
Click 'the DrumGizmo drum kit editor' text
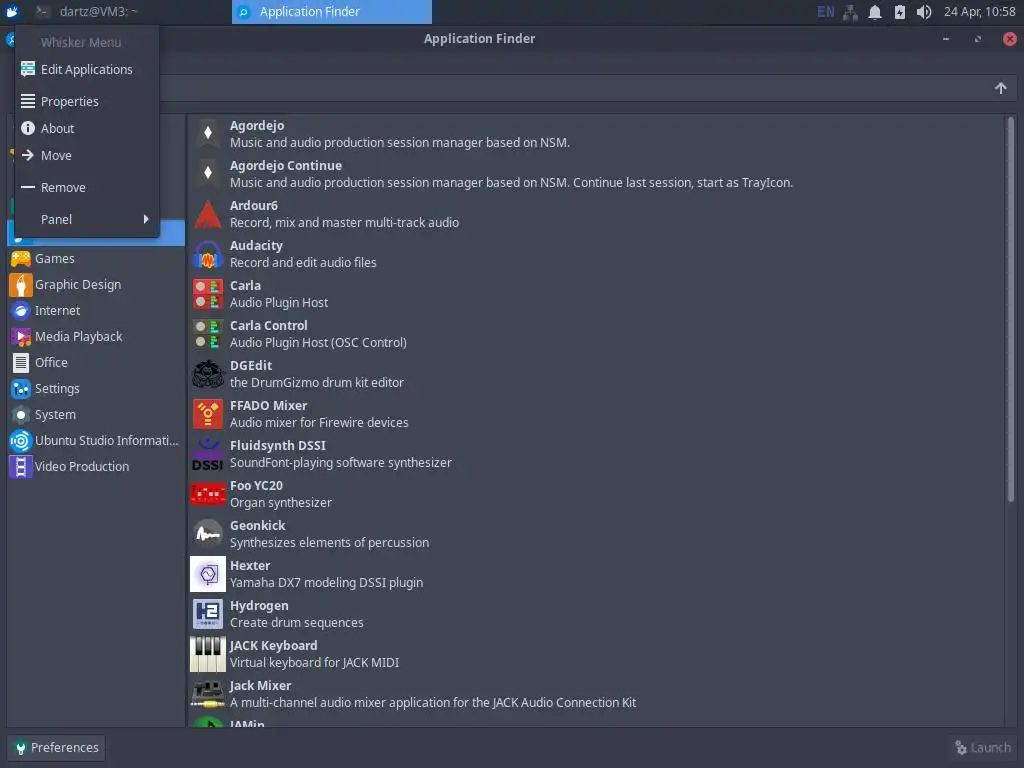tap(317, 383)
